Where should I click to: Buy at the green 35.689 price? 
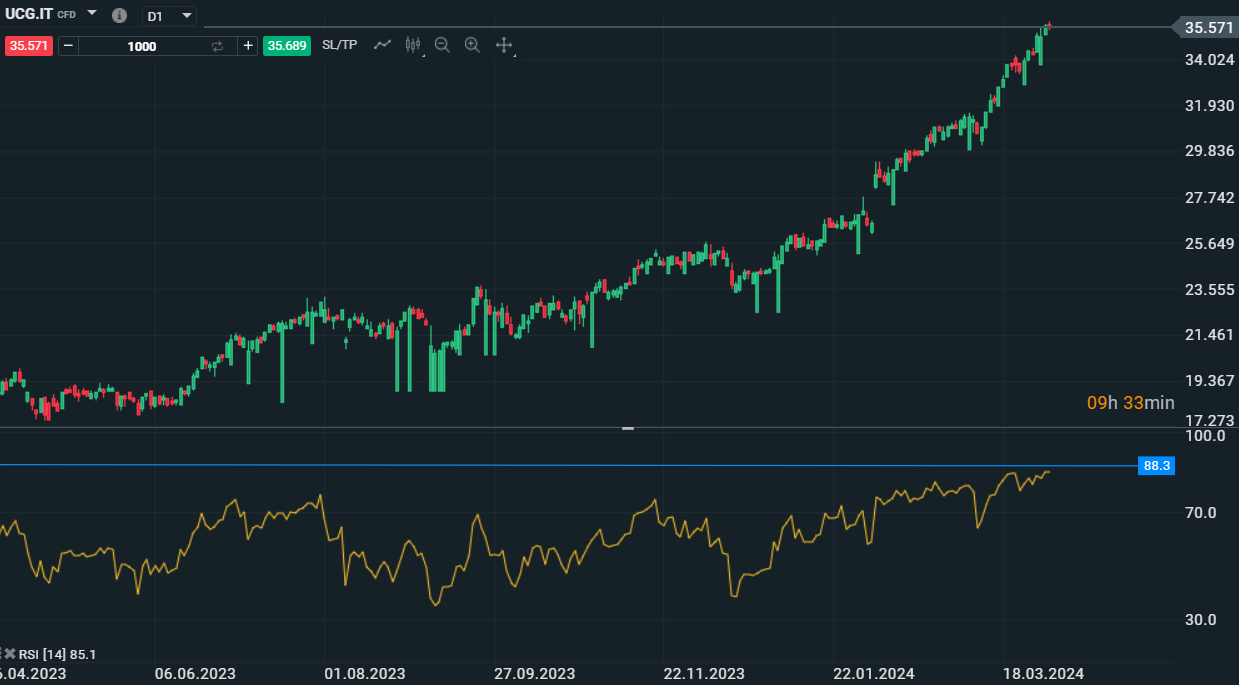point(287,46)
